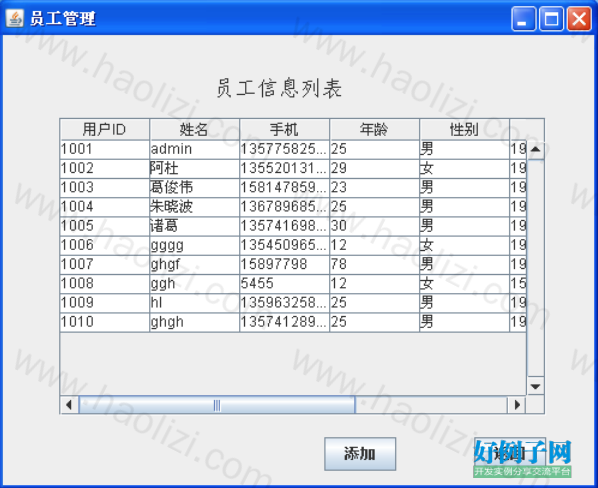
Task: Click age cell 29 in row 1002
Action: tap(375, 169)
